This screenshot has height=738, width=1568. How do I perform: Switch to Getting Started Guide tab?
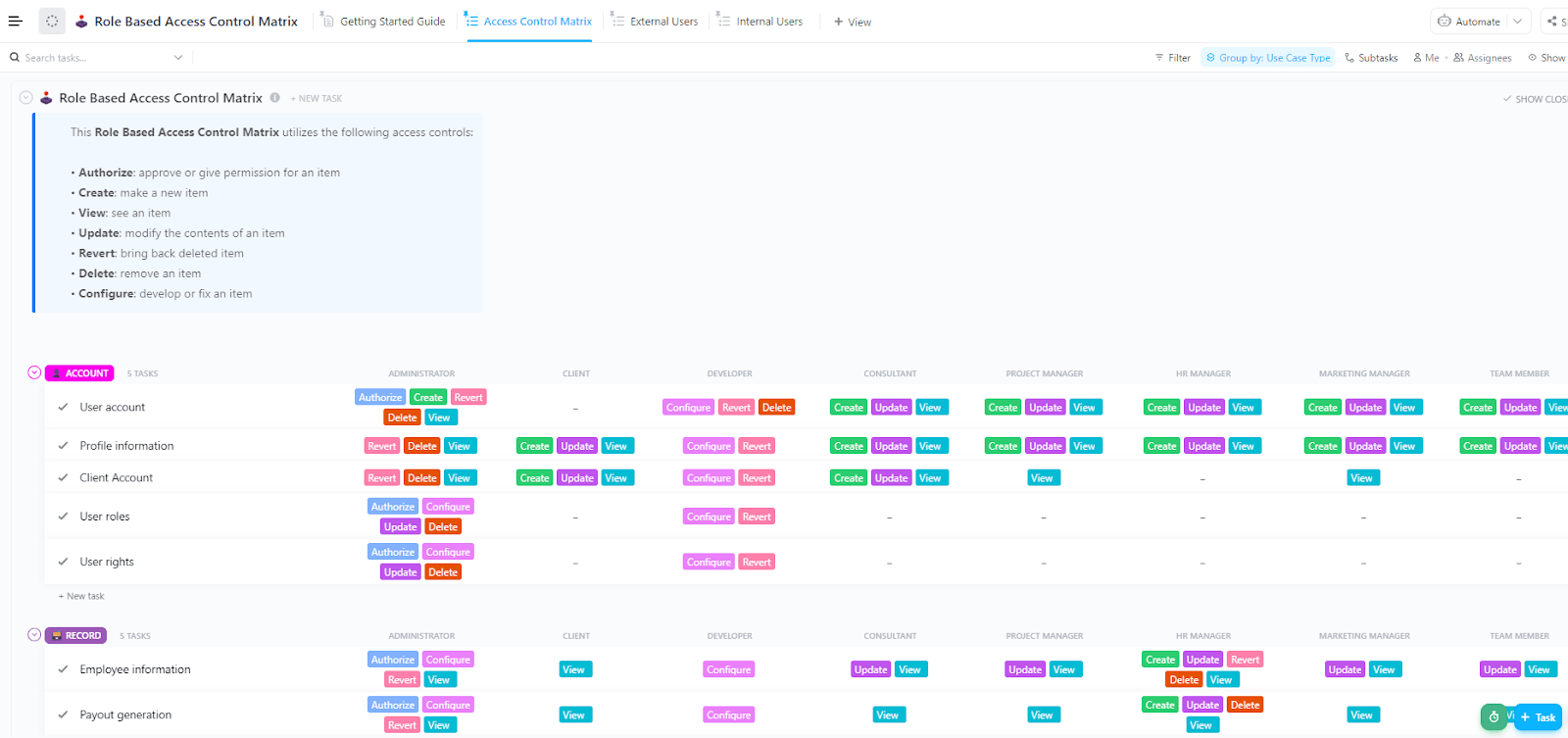tap(384, 21)
